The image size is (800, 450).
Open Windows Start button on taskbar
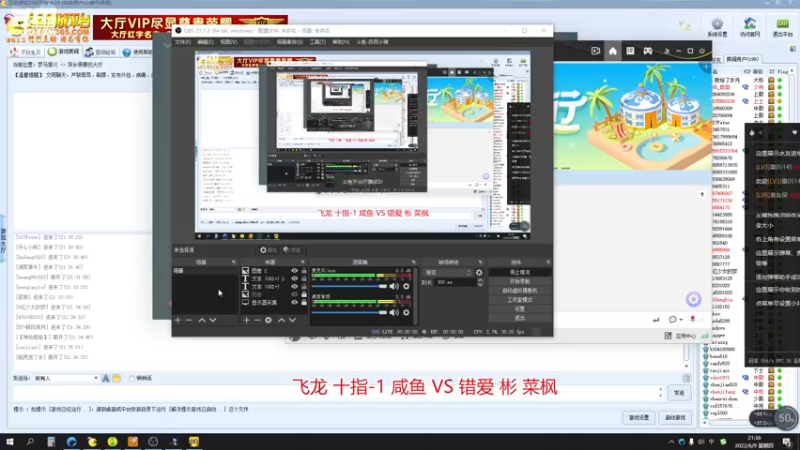click(x=10, y=441)
